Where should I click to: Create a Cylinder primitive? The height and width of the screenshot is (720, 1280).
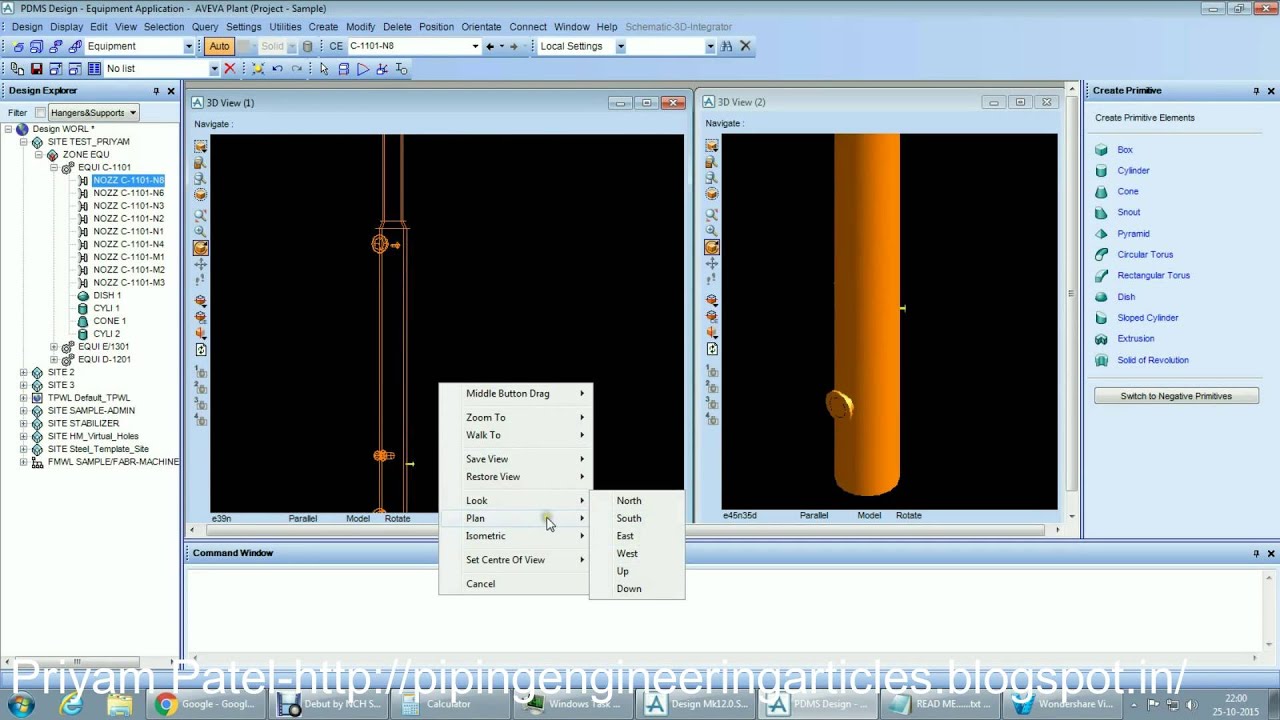1133,171
